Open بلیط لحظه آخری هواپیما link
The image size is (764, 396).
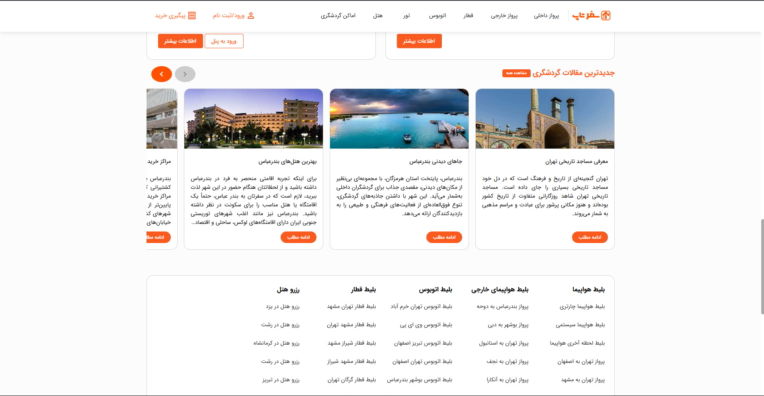coord(577,343)
